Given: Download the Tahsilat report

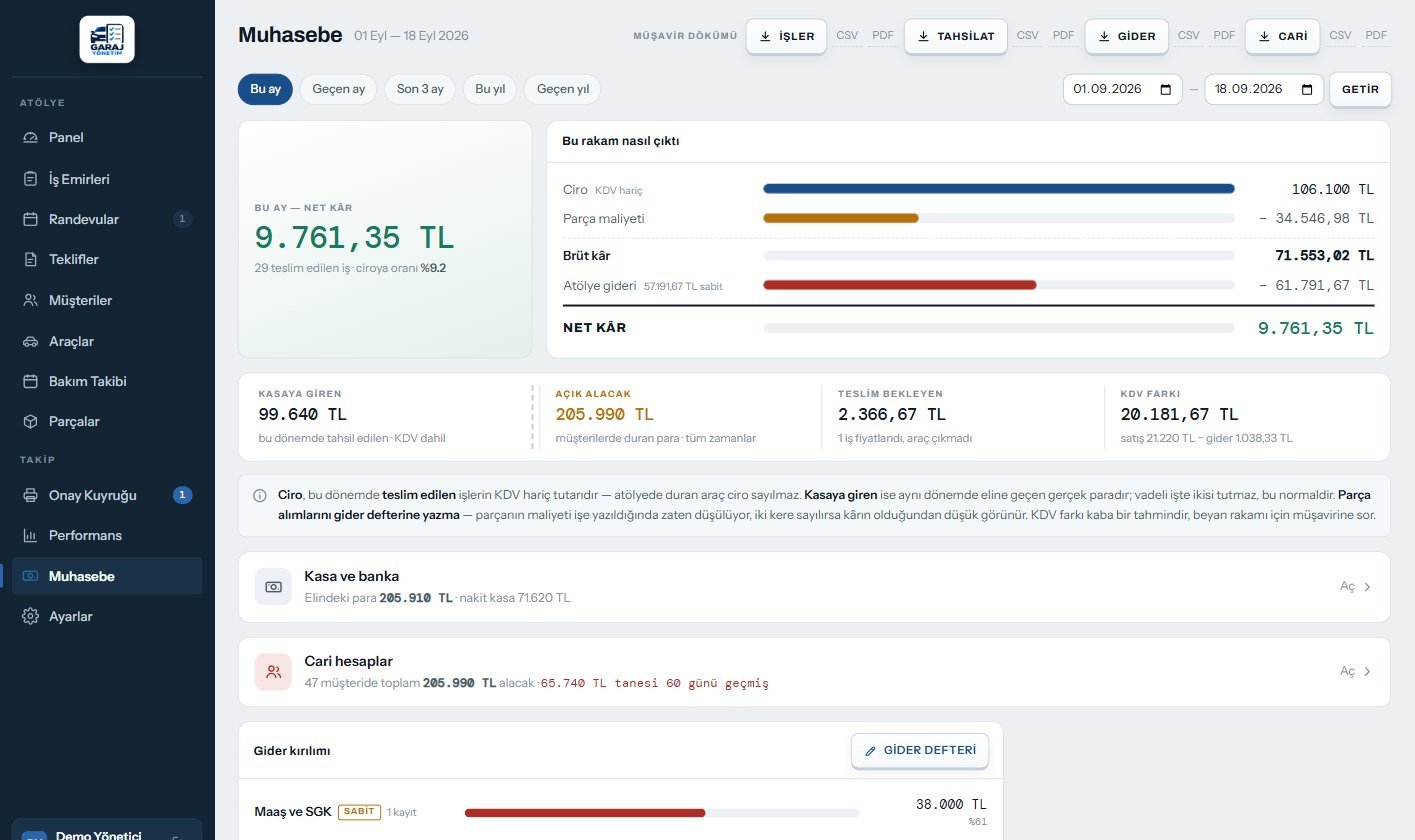Looking at the screenshot, I should coord(955,36).
